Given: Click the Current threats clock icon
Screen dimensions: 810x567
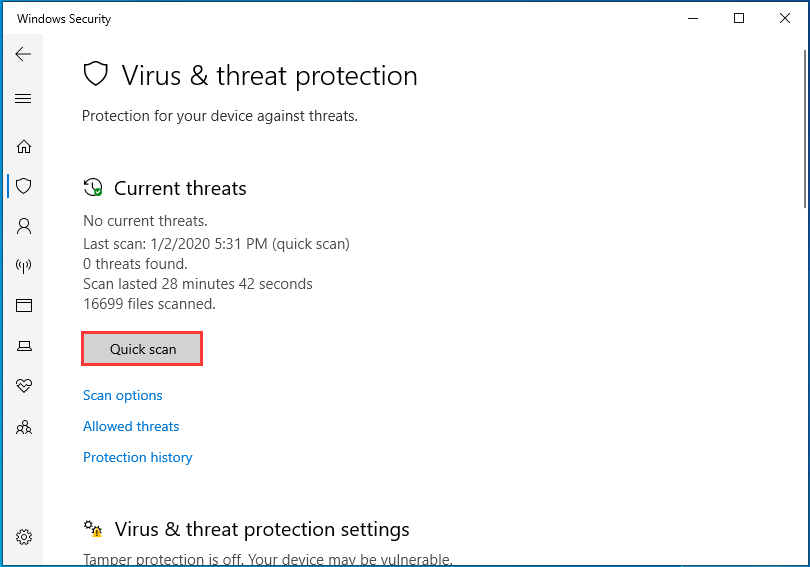Looking at the screenshot, I should tap(94, 187).
